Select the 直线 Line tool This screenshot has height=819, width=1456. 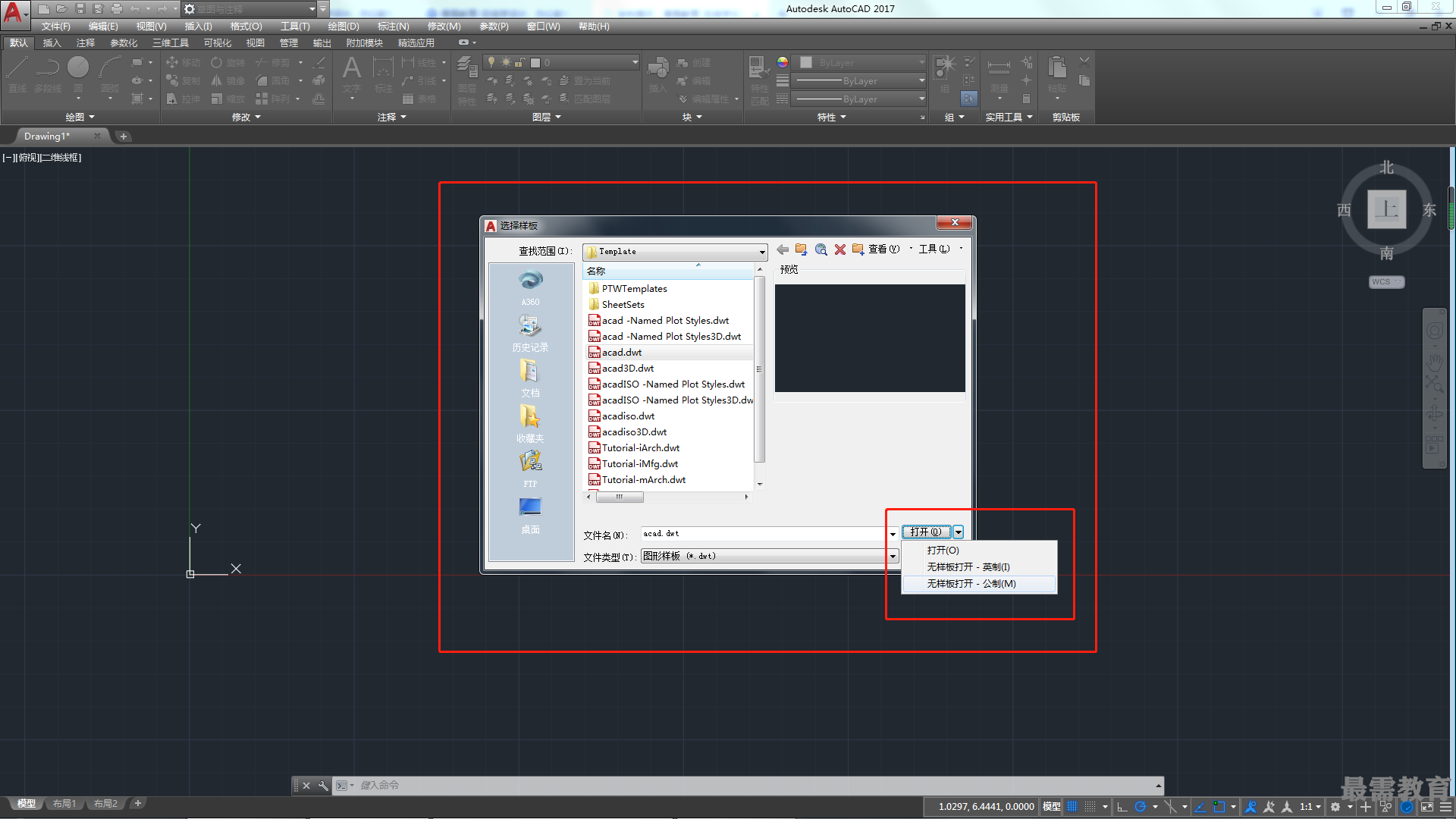click(17, 74)
